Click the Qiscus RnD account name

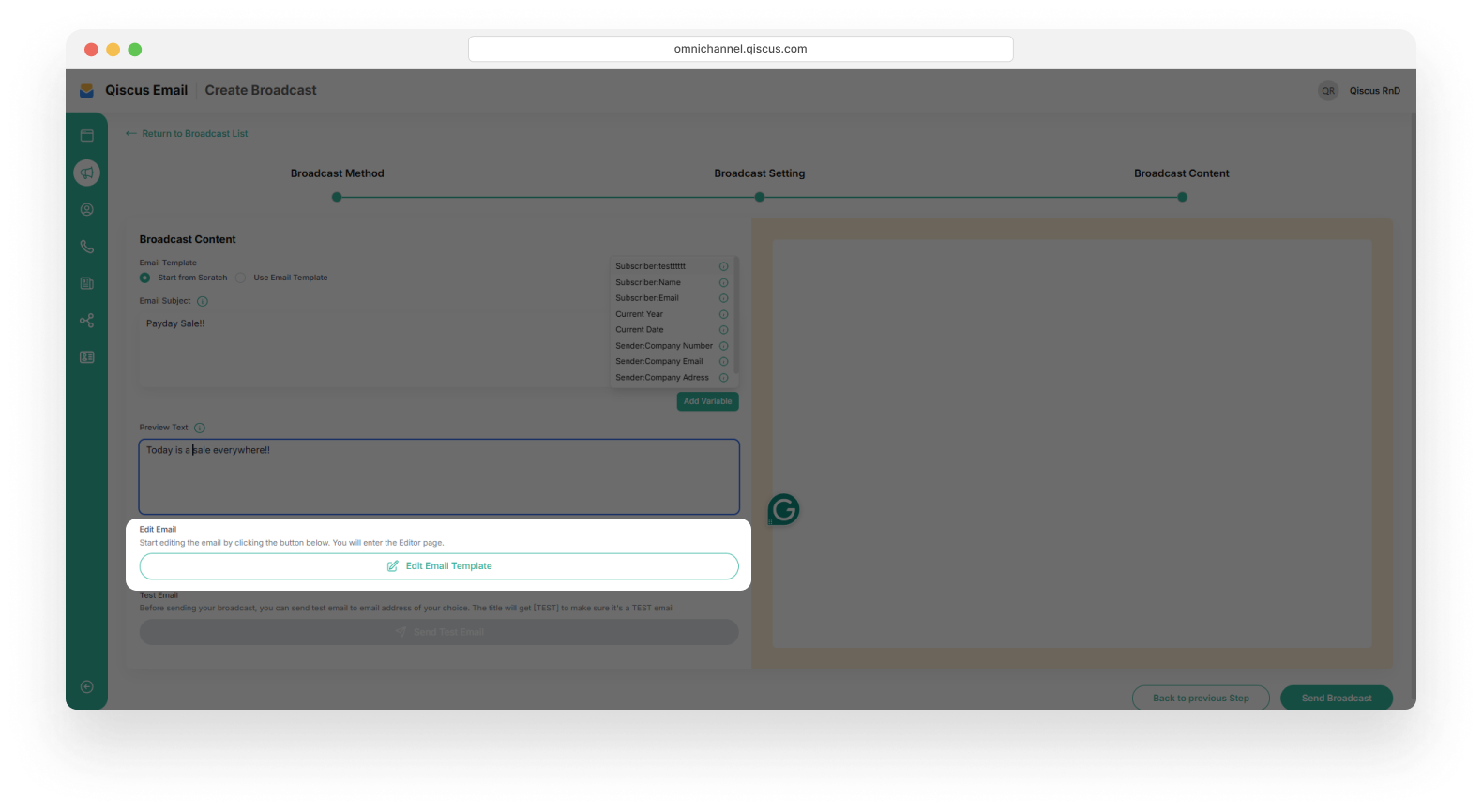pos(1375,91)
